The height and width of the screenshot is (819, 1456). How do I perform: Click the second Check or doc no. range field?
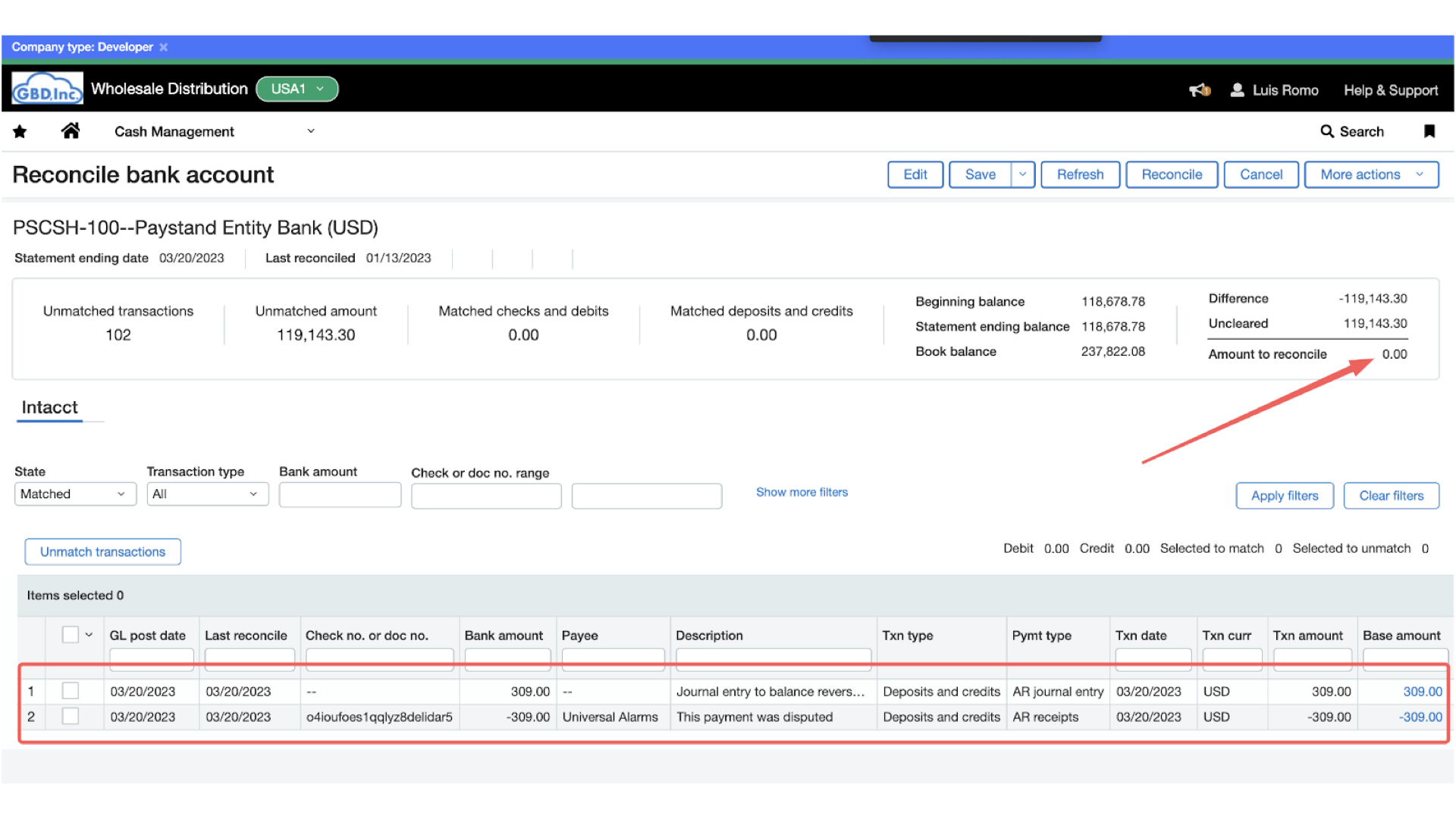tap(646, 496)
